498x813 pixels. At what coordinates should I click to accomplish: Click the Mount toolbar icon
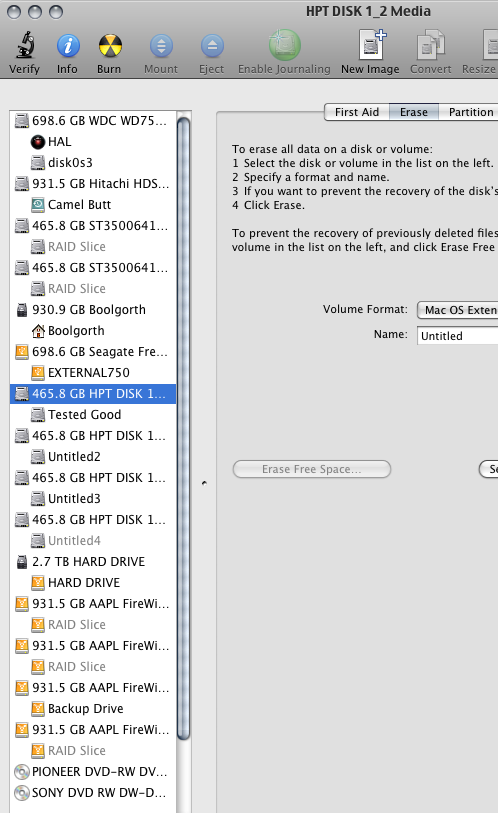(161, 46)
